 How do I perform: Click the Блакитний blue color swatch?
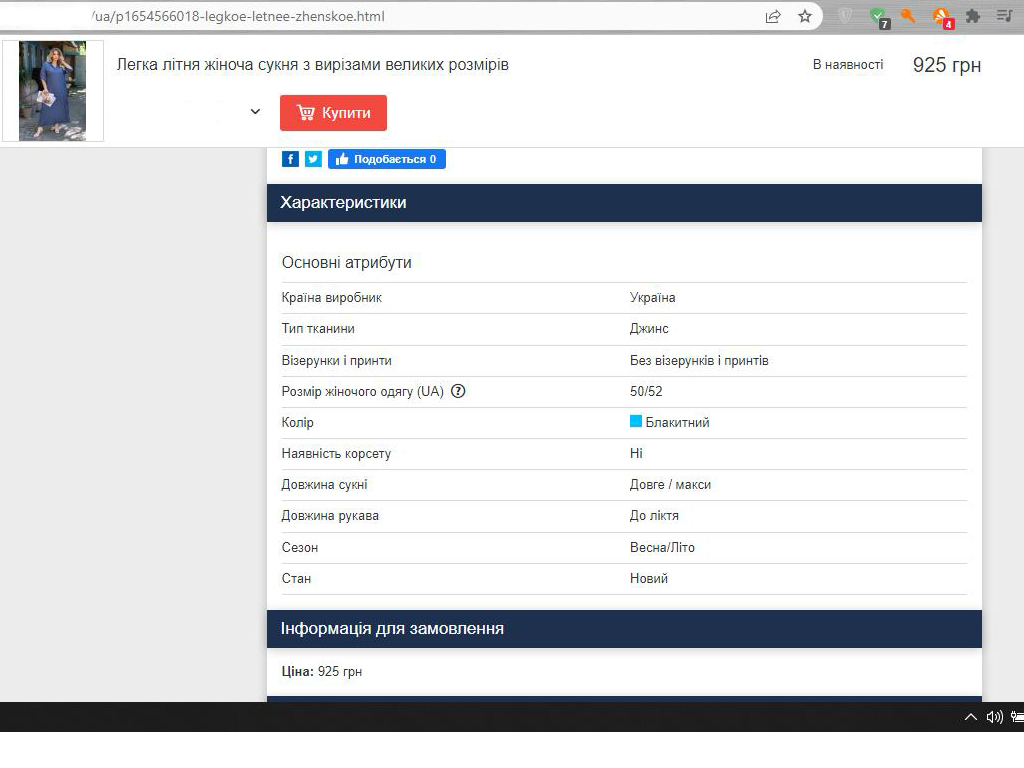tap(635, 421)
